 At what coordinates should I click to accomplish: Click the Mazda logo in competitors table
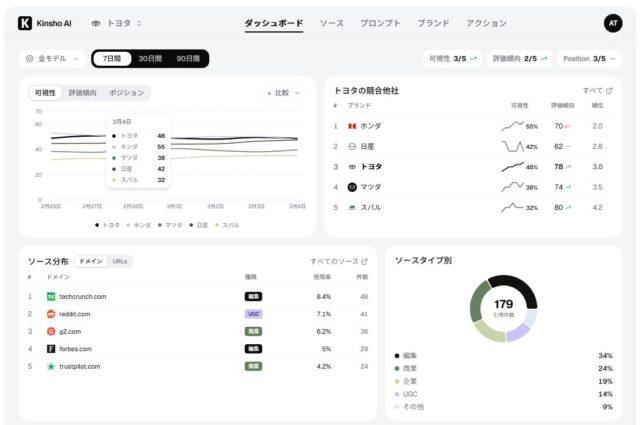click(x=352, y=187)
